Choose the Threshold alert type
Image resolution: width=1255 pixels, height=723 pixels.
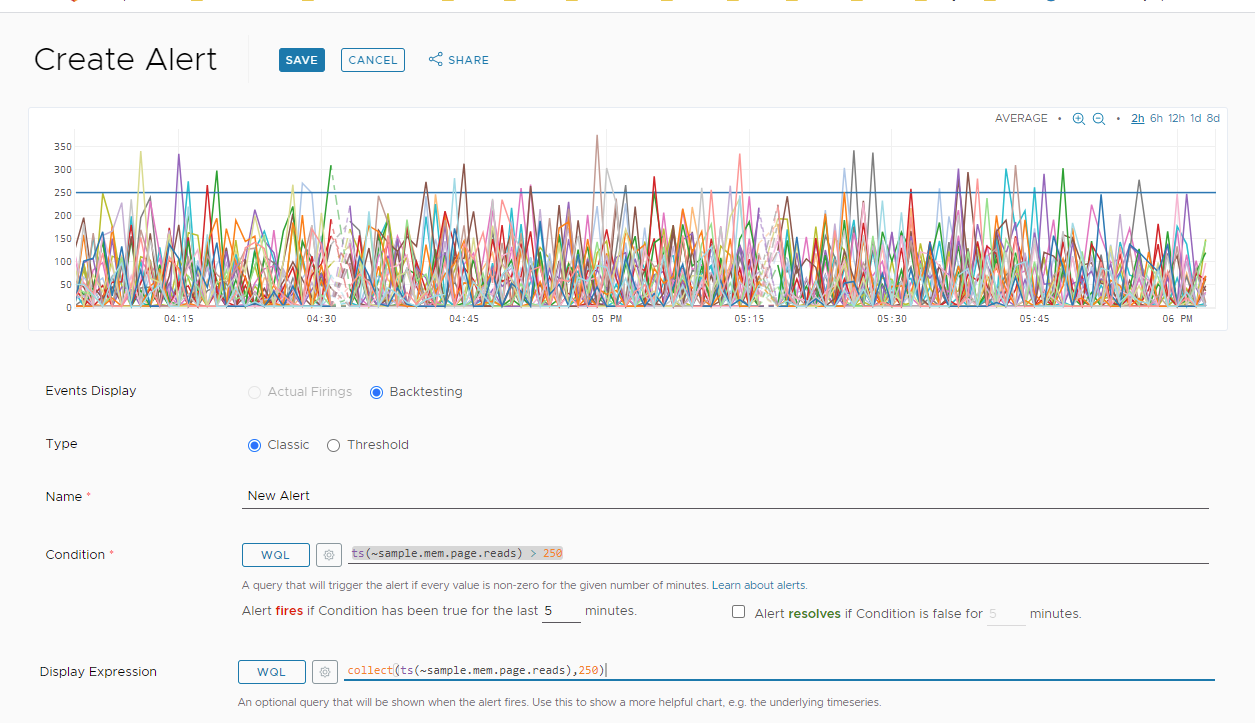click(334, 445)
